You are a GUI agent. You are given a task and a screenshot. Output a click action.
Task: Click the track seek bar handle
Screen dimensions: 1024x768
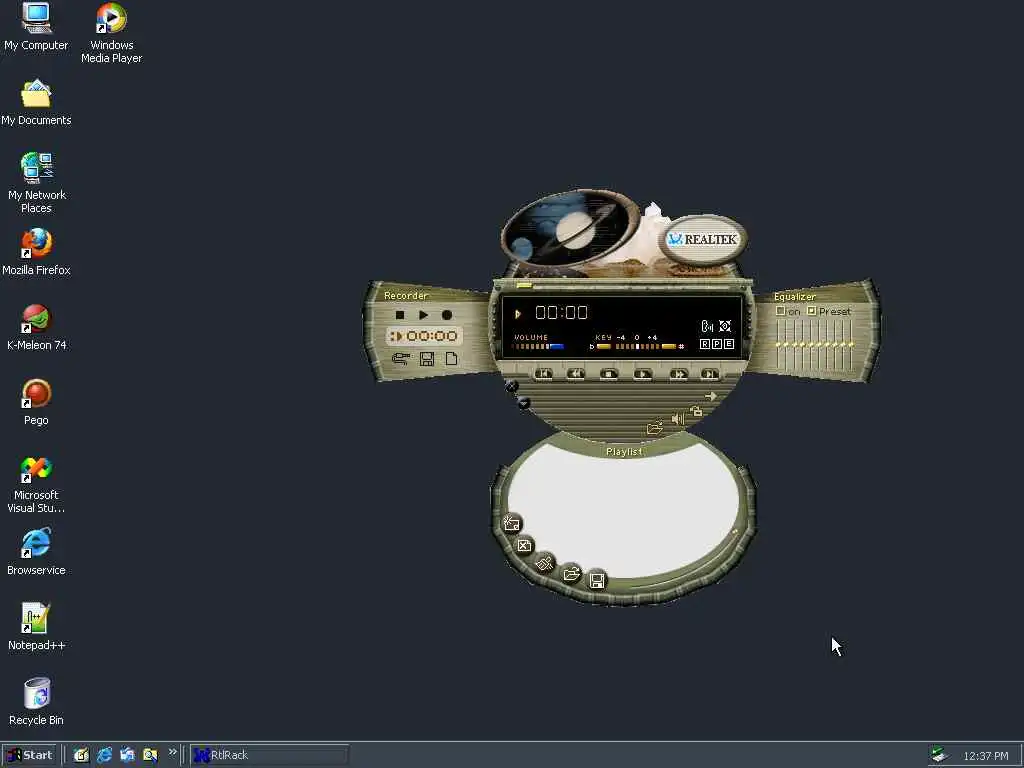coord(524,285)
